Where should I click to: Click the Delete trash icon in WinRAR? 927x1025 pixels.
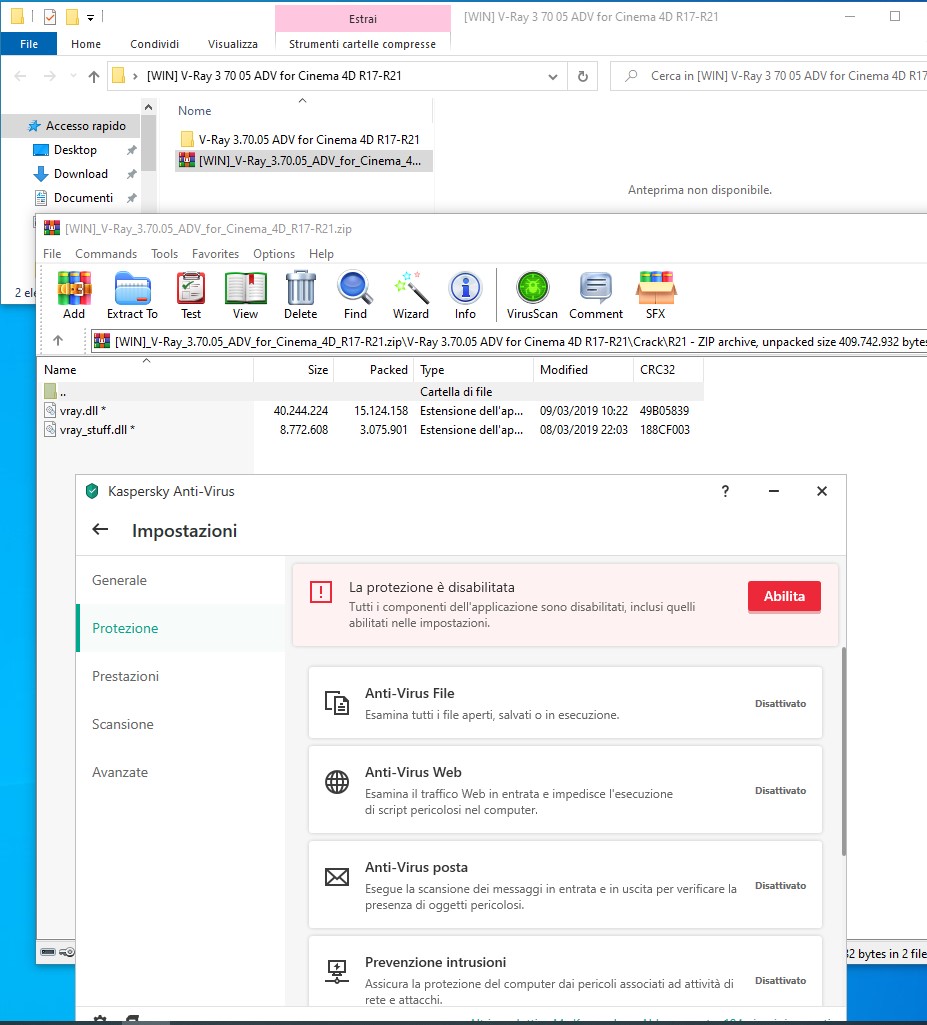[x=301, y=295]
